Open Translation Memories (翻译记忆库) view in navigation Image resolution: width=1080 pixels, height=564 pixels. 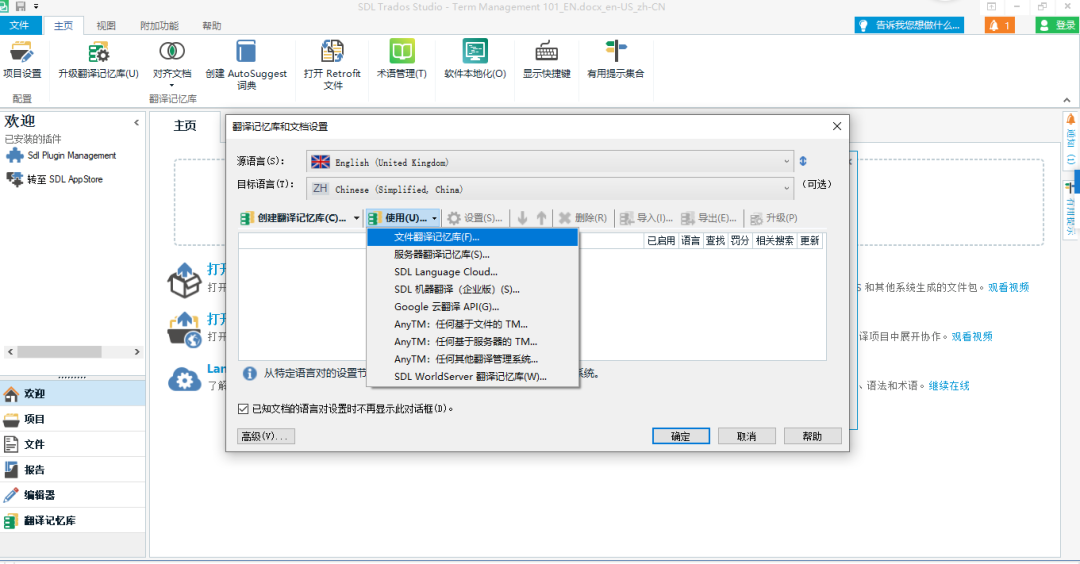72,521
